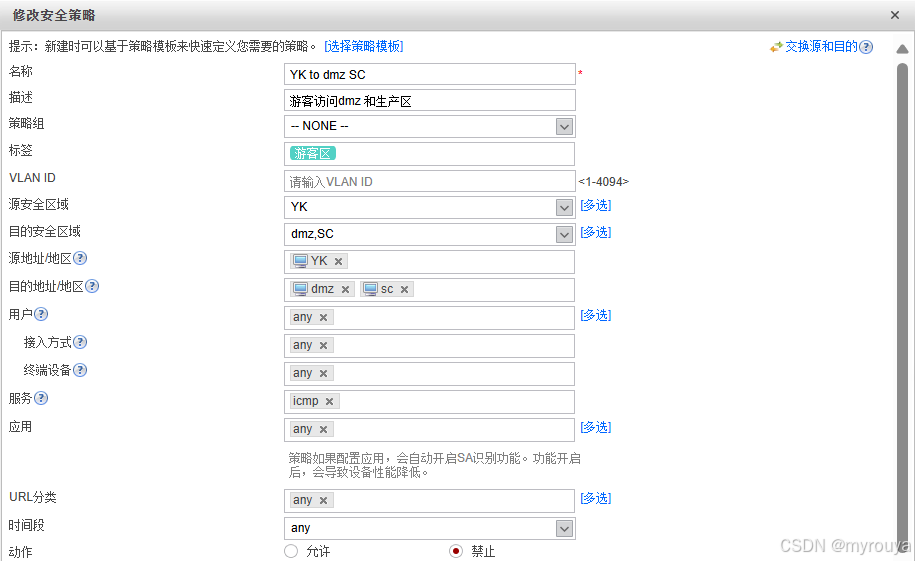The width and height of the screenshot is (915, 561).
Task: Click the VLAN ID input field
Action: [429, 182]
